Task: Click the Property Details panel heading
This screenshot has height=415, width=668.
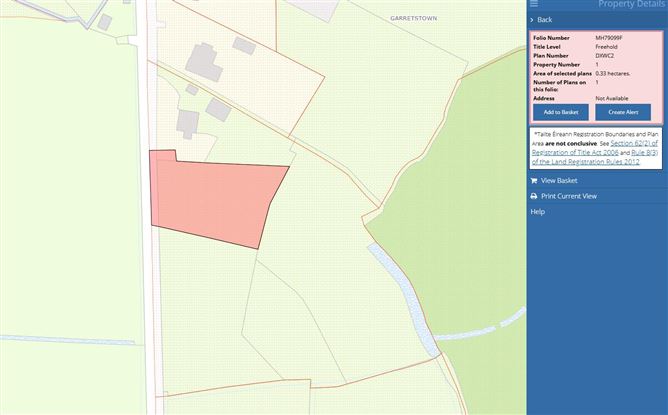Action: point(632,4)
